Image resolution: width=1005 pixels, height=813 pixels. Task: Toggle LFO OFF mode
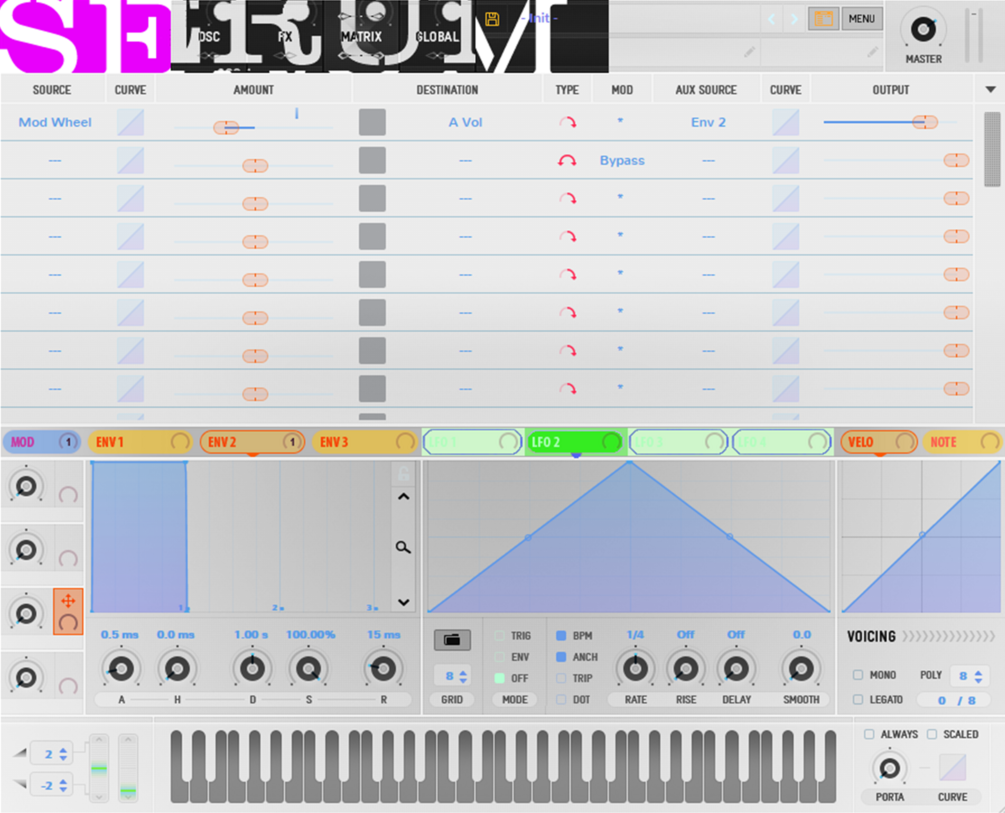click(499, 678)
